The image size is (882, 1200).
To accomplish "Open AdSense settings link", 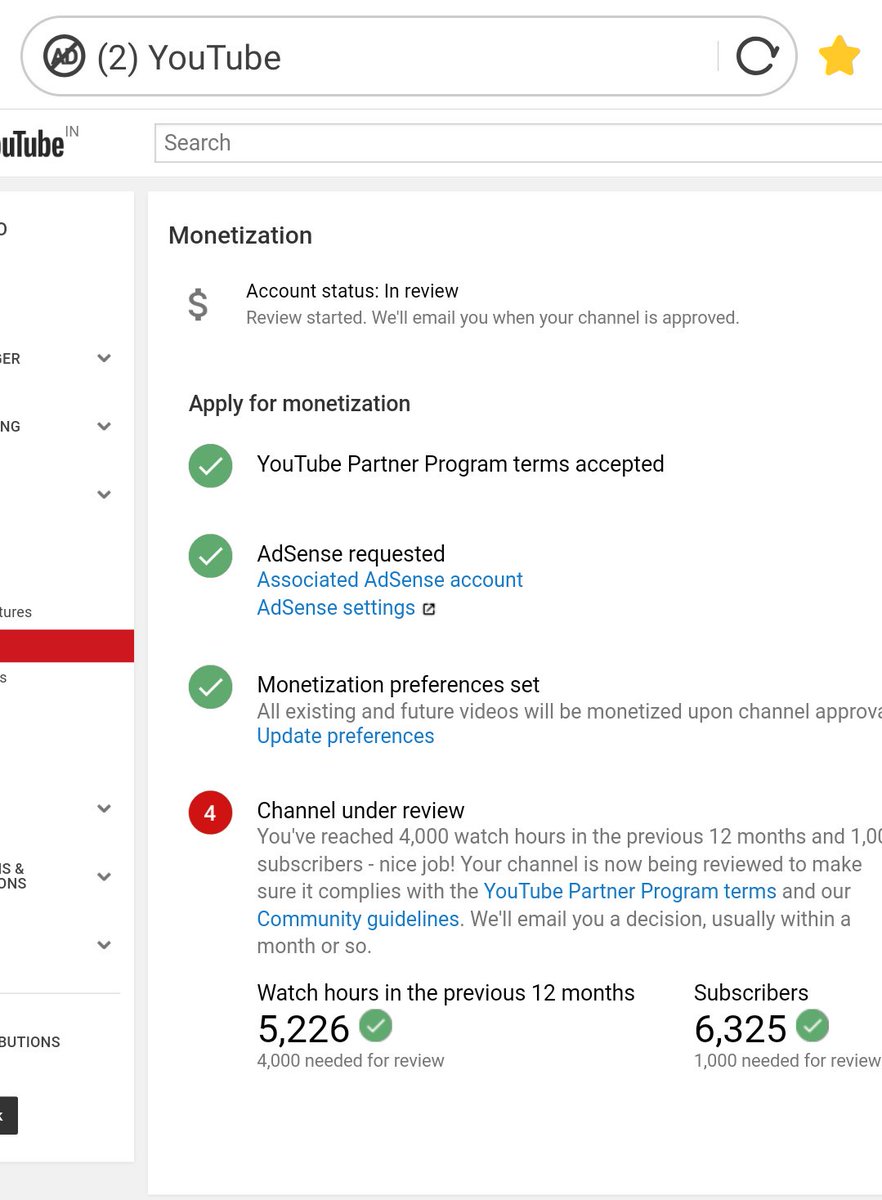I will [336, 608].
